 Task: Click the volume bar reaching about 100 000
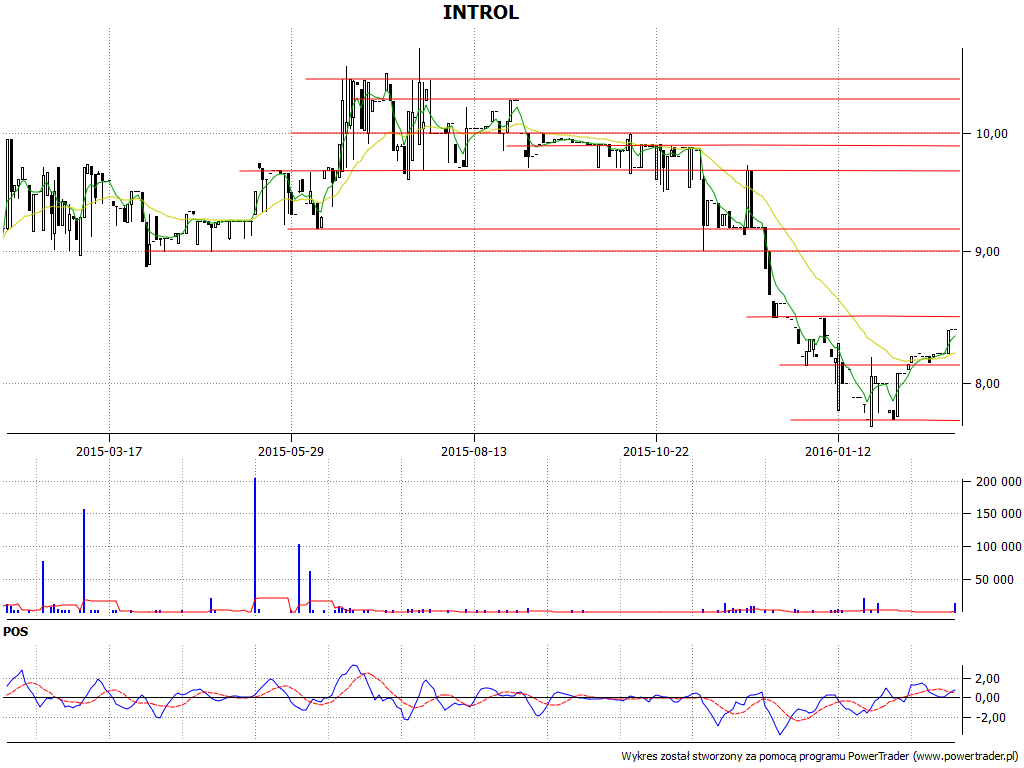point(298,578)
